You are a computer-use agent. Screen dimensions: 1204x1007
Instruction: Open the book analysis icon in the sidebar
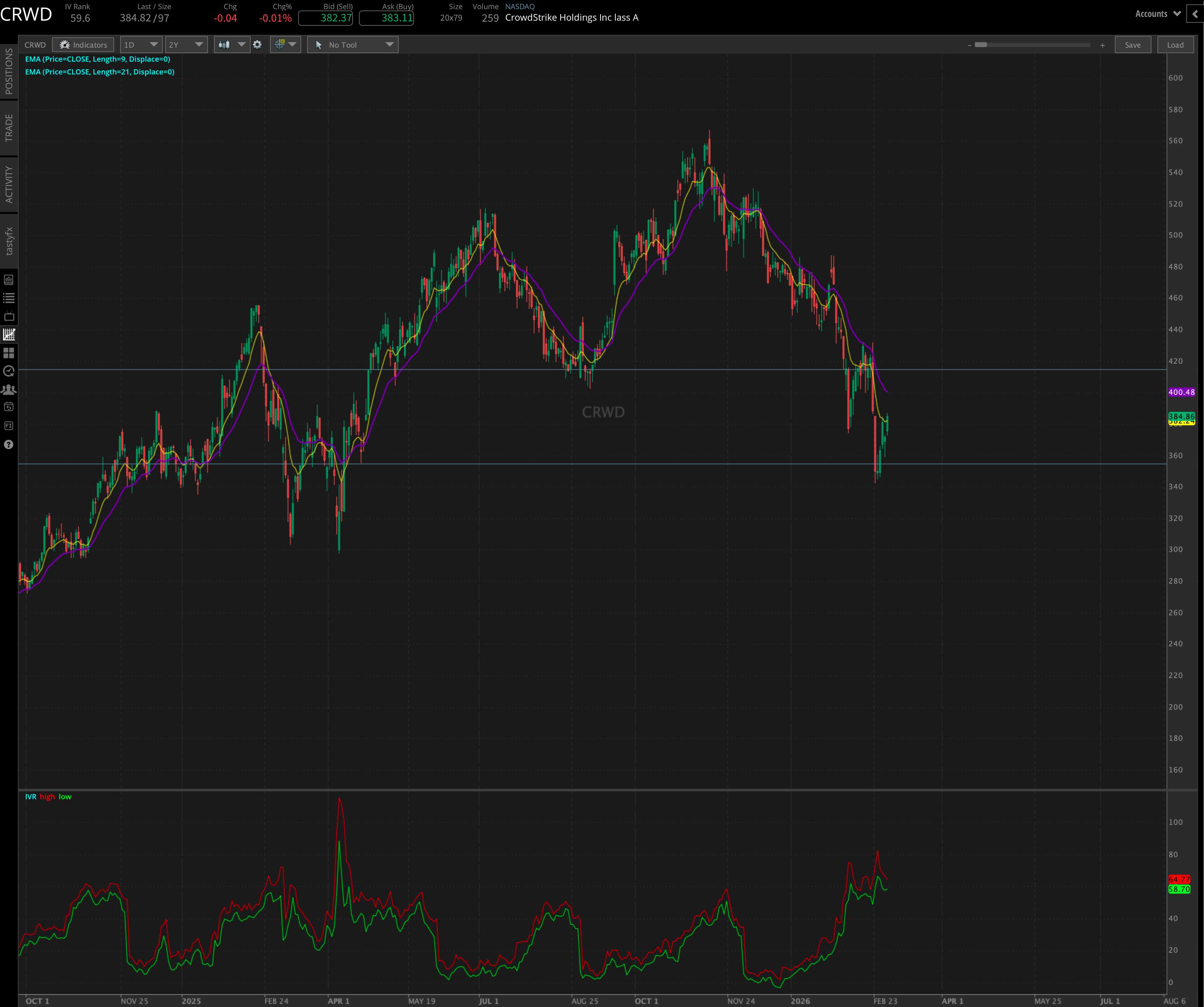pos(8,280)
